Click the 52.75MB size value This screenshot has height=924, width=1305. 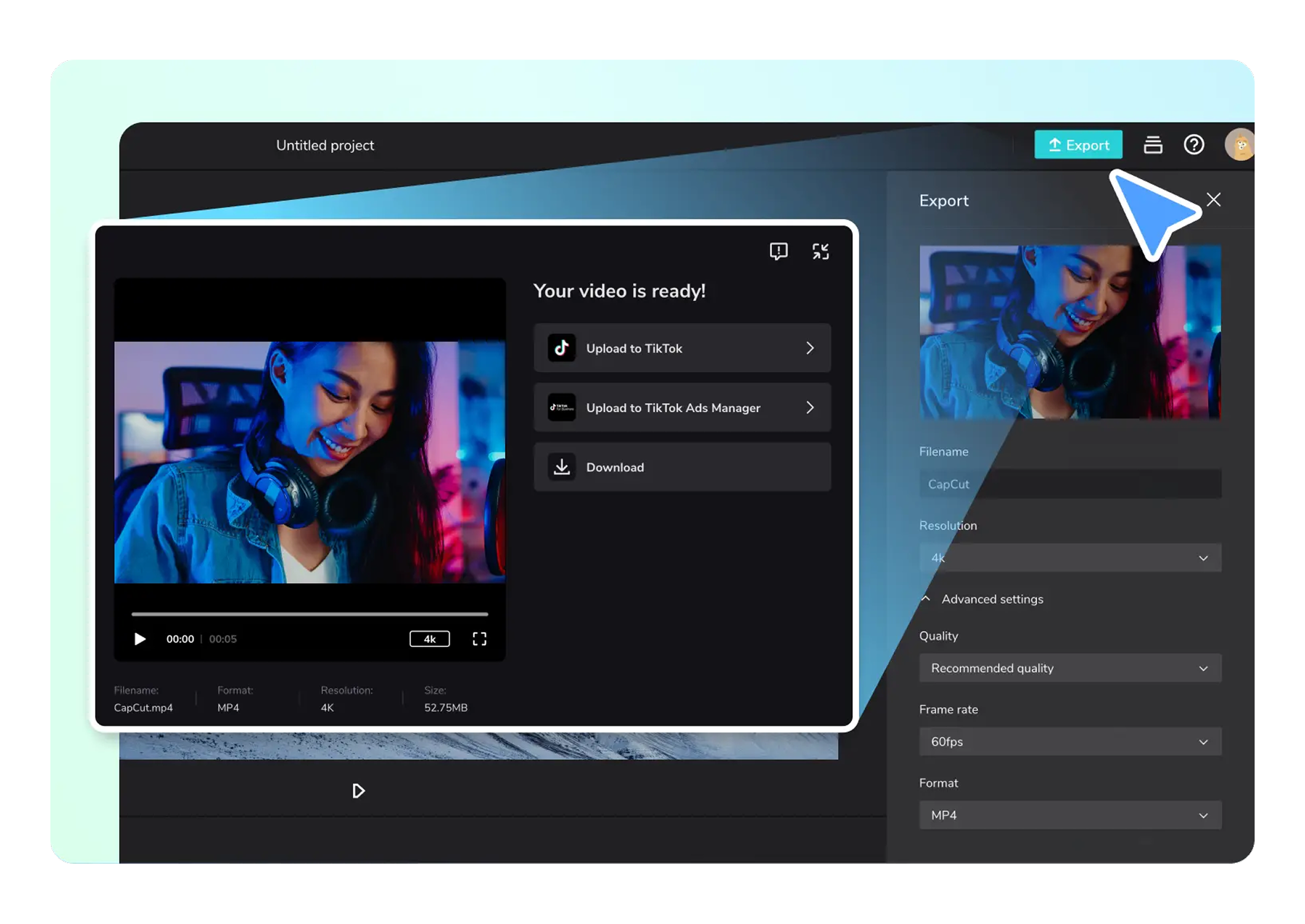click(445, 708)
